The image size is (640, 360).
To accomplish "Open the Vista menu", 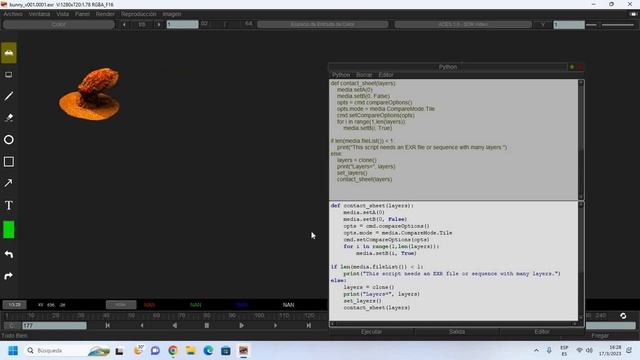I will tap(62, 14).
